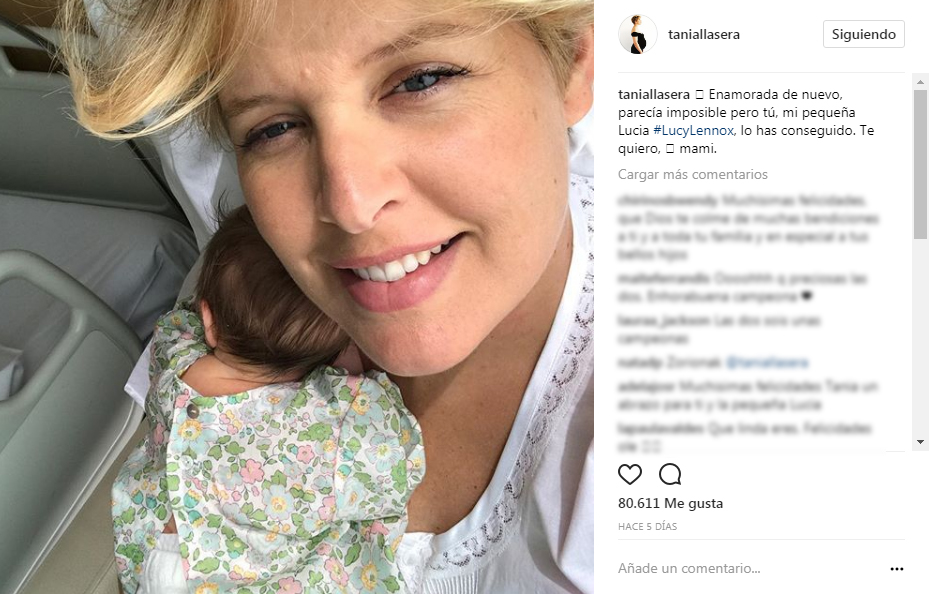
Task: Click the scrollbar down arrow in comments
Action: 920,442
